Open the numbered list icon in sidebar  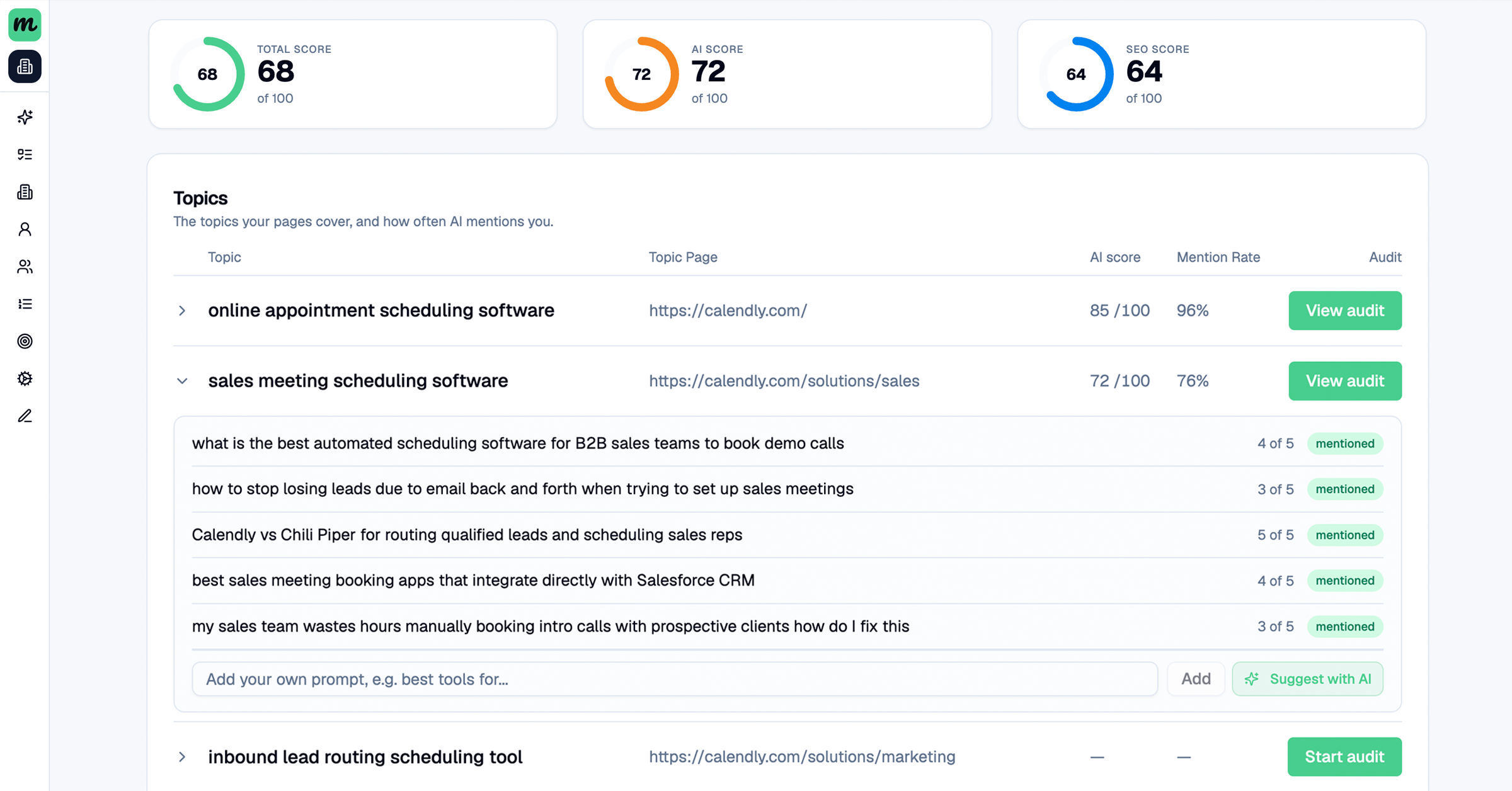pos(25,304)
